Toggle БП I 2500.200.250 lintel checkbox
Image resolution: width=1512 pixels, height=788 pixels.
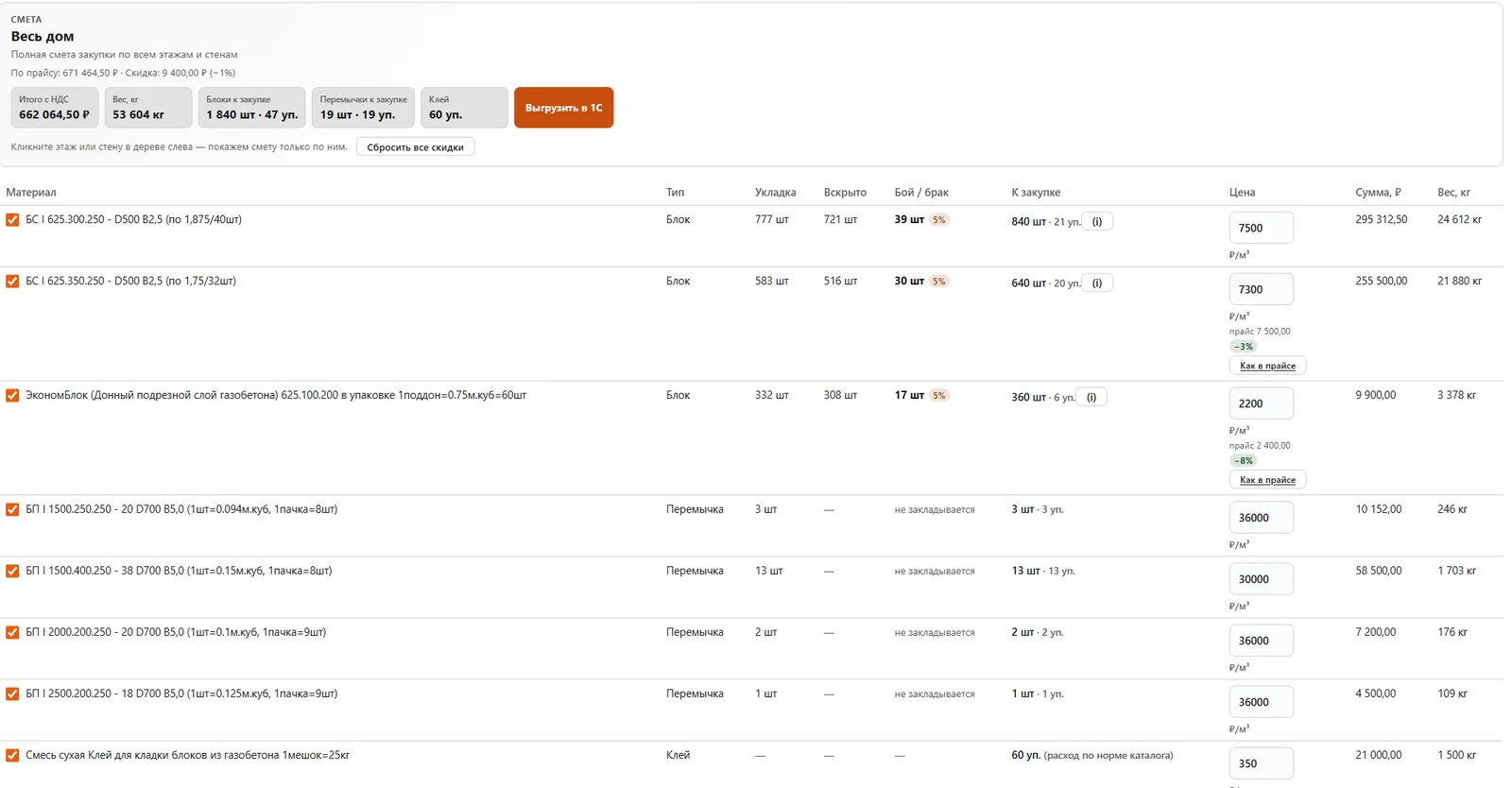coord(12,694)
